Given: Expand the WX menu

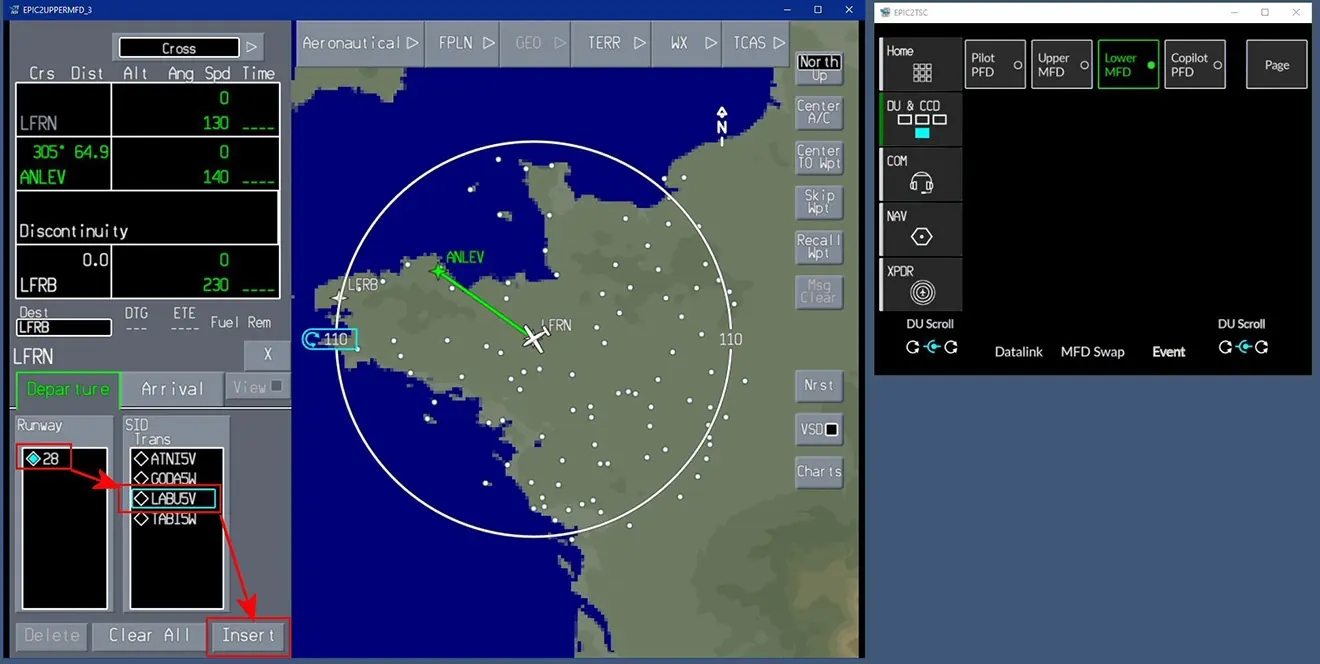Looking at the screenshot, I should (686, 43).
